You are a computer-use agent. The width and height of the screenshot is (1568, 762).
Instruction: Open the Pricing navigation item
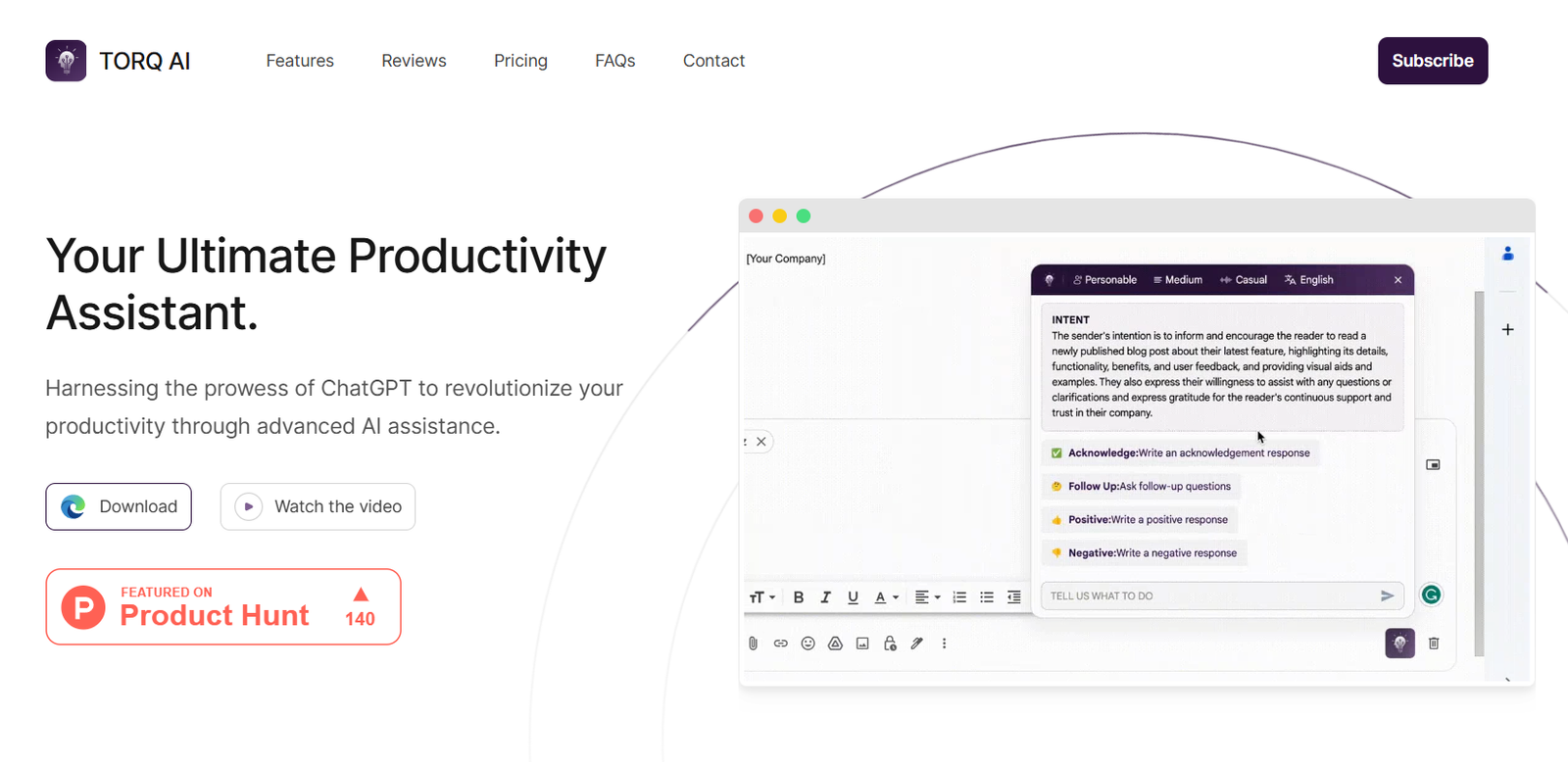click(520, 61)
